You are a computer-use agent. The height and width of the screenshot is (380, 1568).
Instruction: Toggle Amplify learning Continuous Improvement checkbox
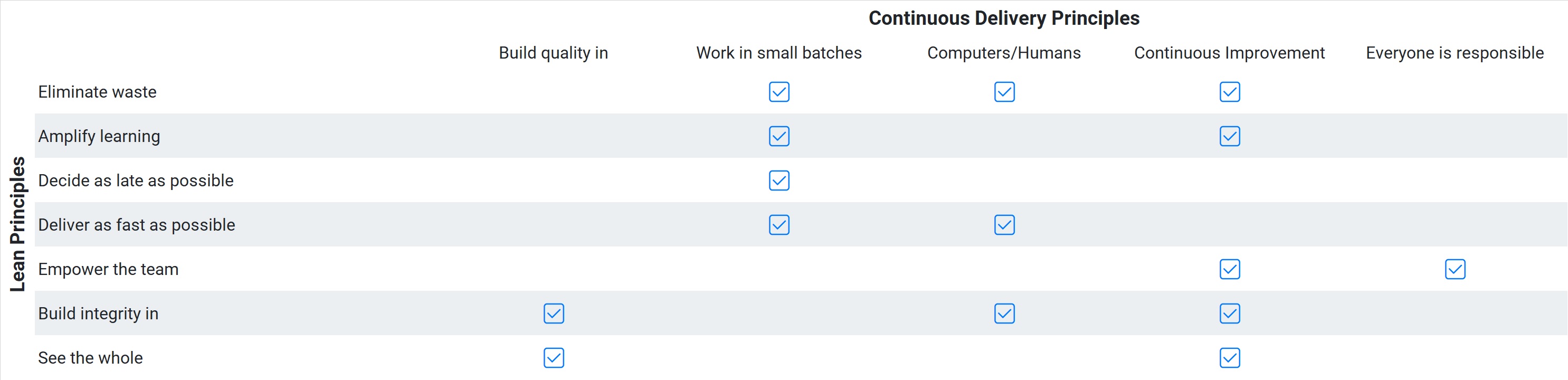(x=1229, y=136)
